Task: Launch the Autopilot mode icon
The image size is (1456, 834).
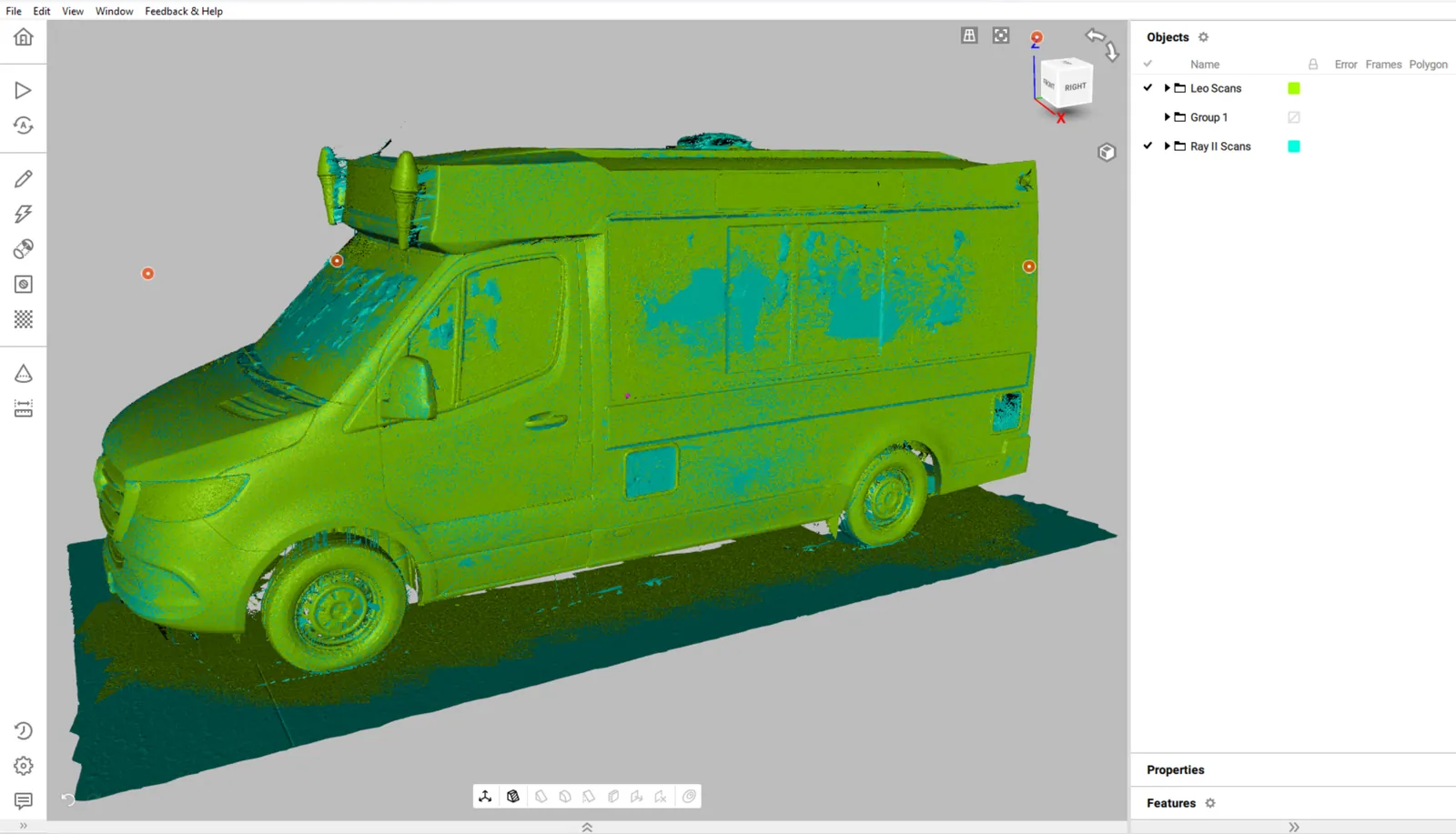Action: (x=24, y=126)
